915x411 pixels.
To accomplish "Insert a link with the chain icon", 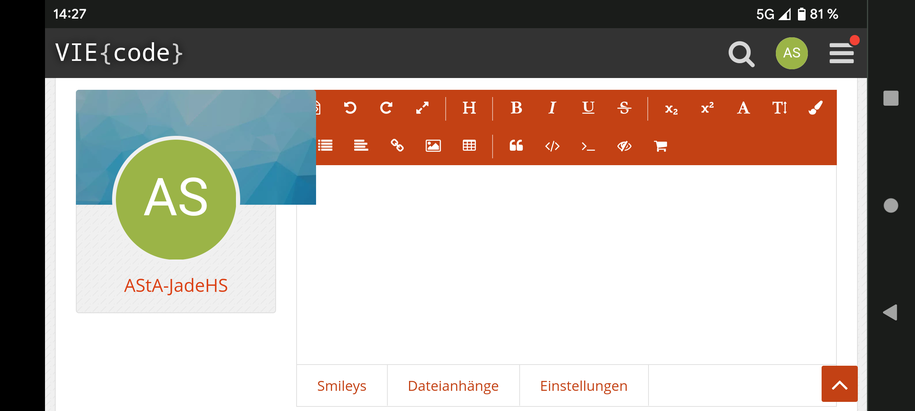I will pyautogui.click(x=397, y=146).
